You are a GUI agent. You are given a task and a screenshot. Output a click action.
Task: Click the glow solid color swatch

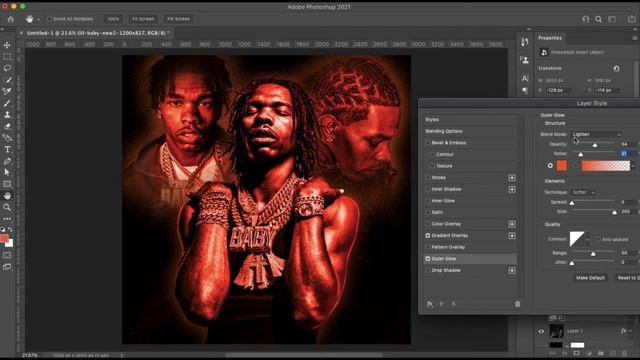pos(562,165)
